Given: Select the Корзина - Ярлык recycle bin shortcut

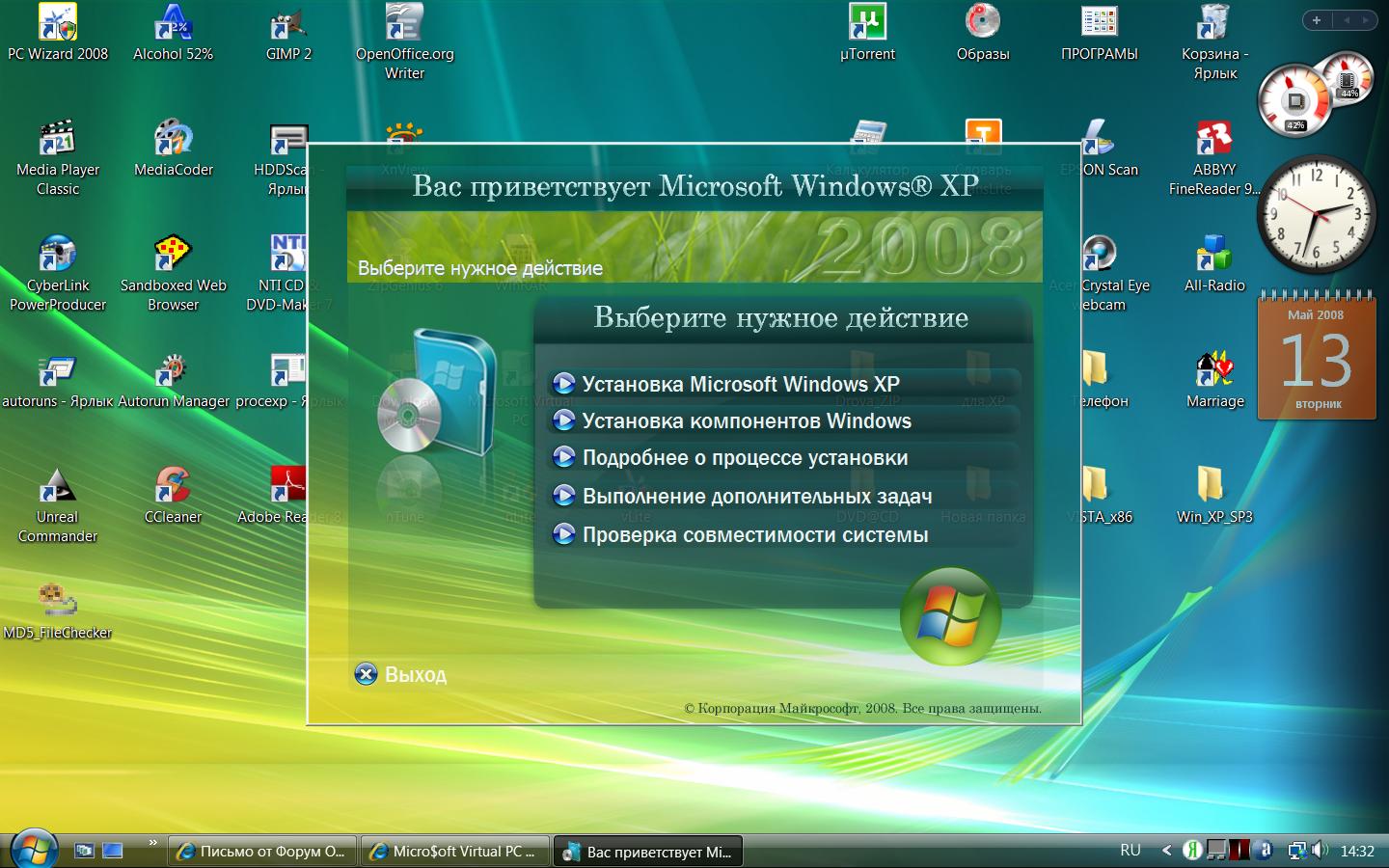Looking at the screenshot, I should 1214,41.
